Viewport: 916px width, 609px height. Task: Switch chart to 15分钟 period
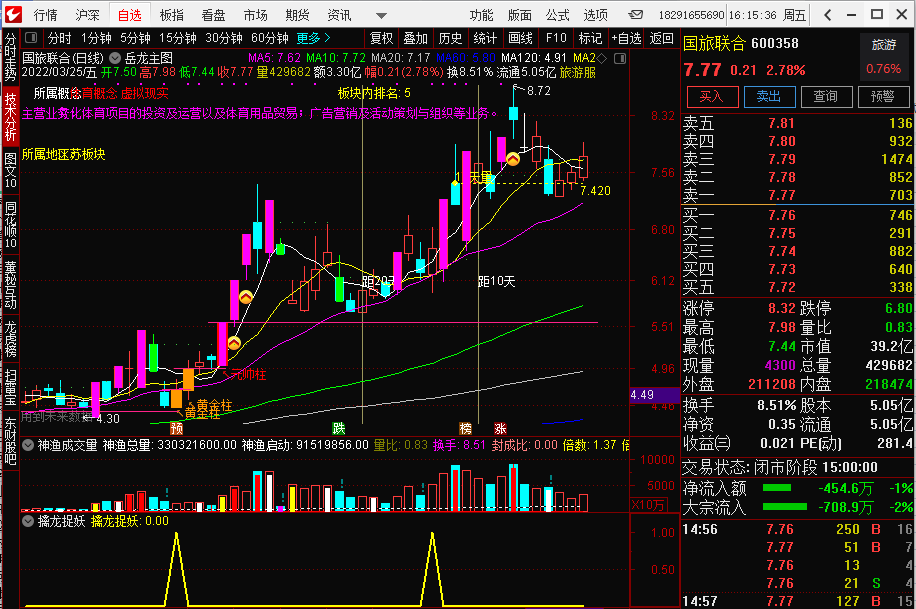click(178, 39)
